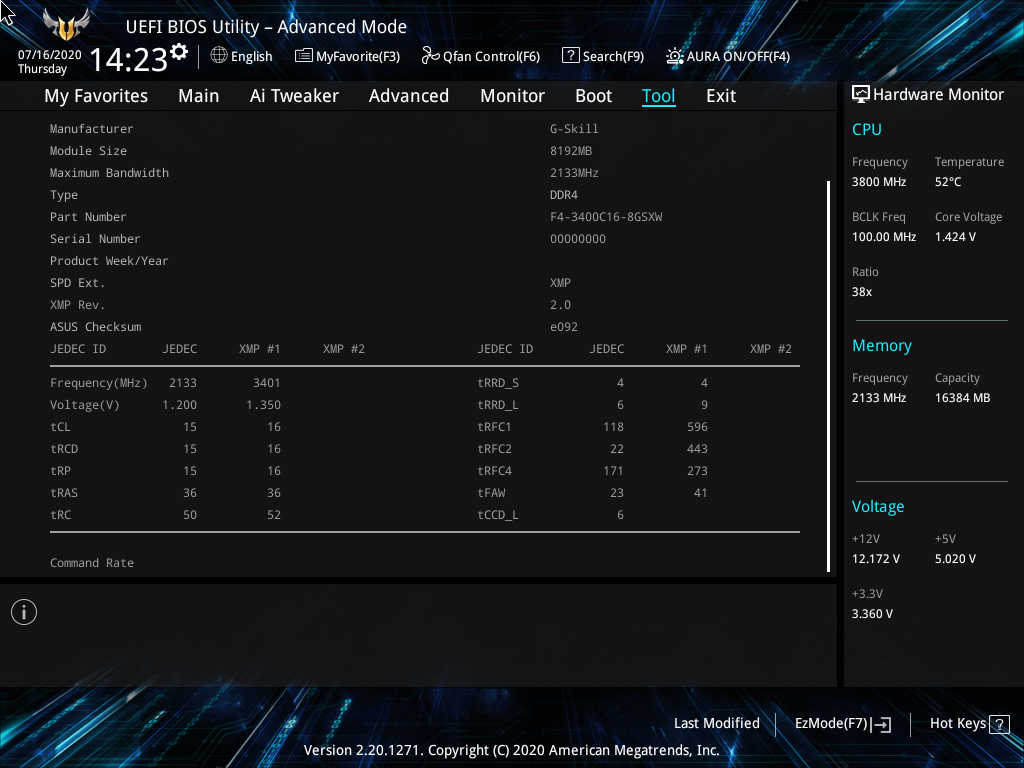Viewport: 1024px width, 768px height.
Task: Toggle AURA ON/OFF(F4)
Action: coord(728,56)
